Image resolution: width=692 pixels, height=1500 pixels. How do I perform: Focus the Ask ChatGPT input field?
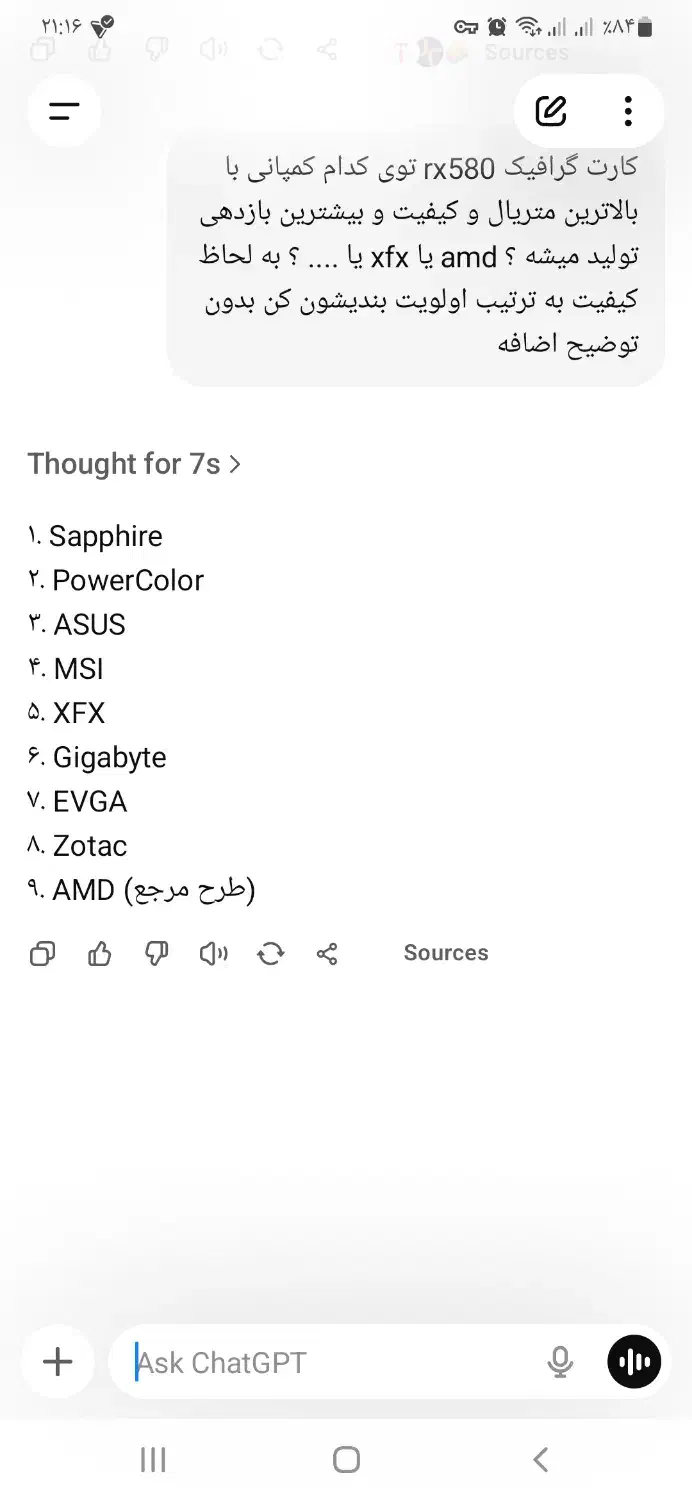pos(330,1362)
